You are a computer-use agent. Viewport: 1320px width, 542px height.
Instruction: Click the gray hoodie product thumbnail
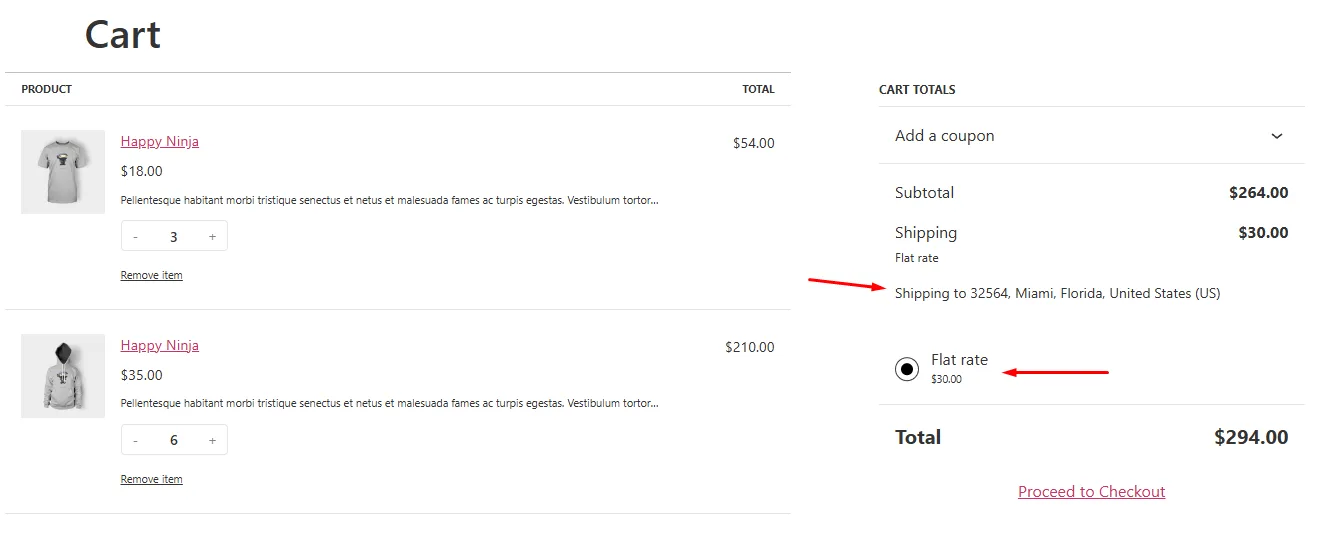63,376
